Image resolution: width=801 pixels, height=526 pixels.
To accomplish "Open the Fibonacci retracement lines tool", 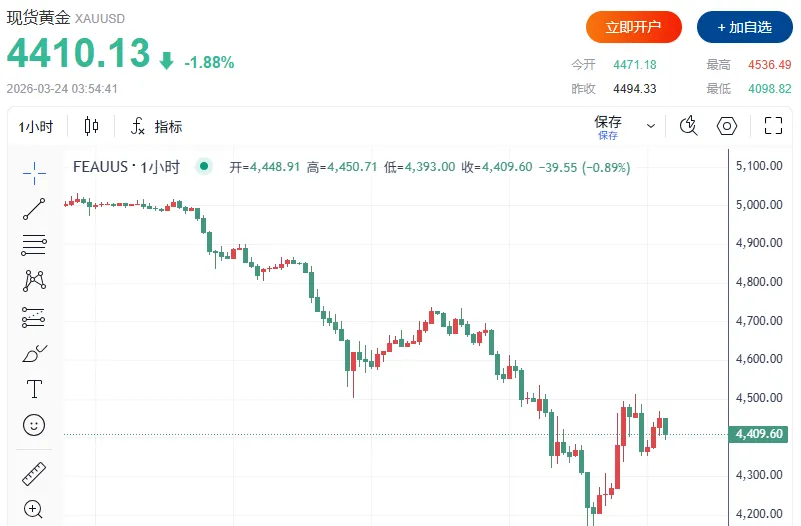I will coord(34,245).
